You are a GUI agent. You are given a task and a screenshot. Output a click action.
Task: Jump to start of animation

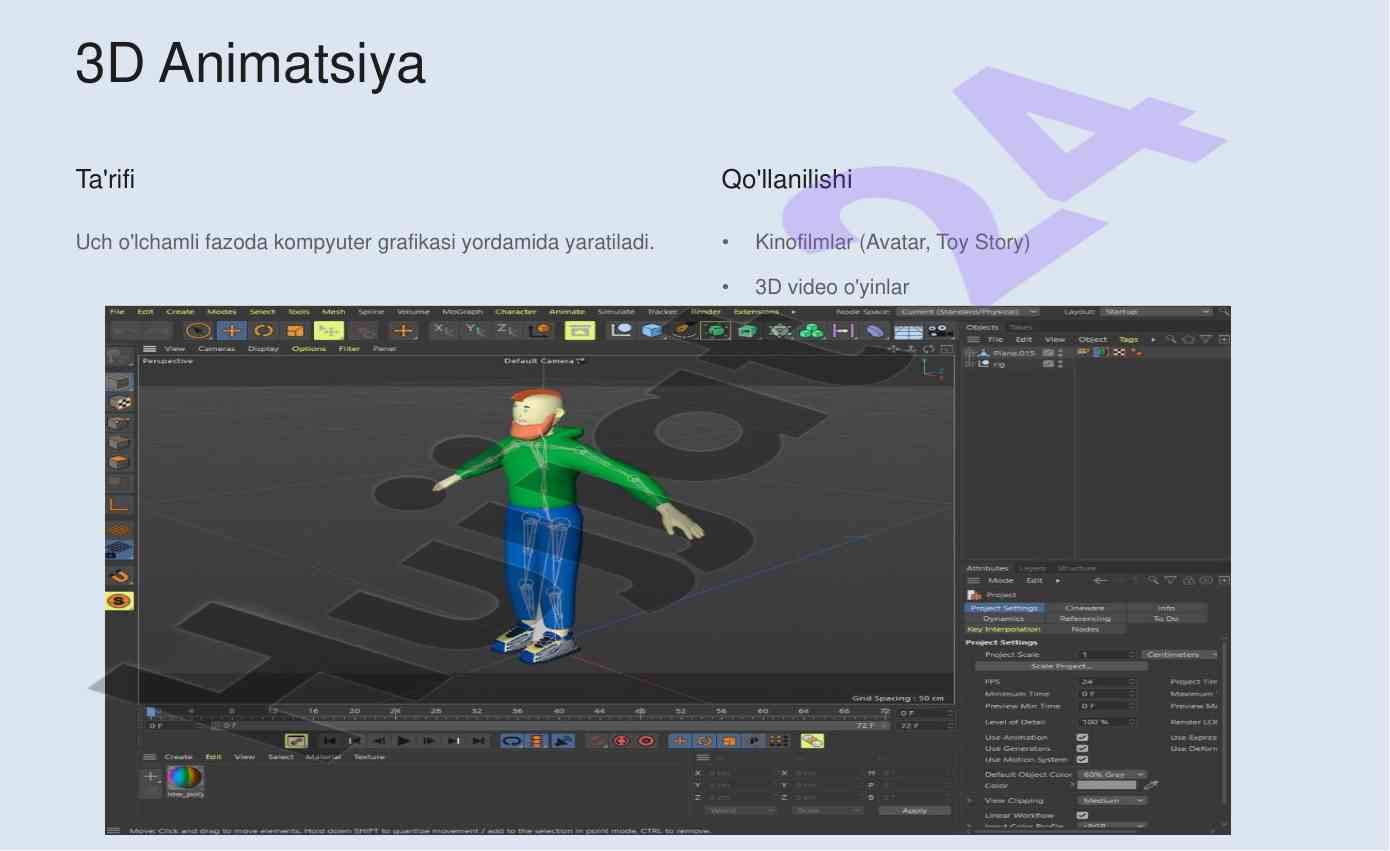pos(329,741)
